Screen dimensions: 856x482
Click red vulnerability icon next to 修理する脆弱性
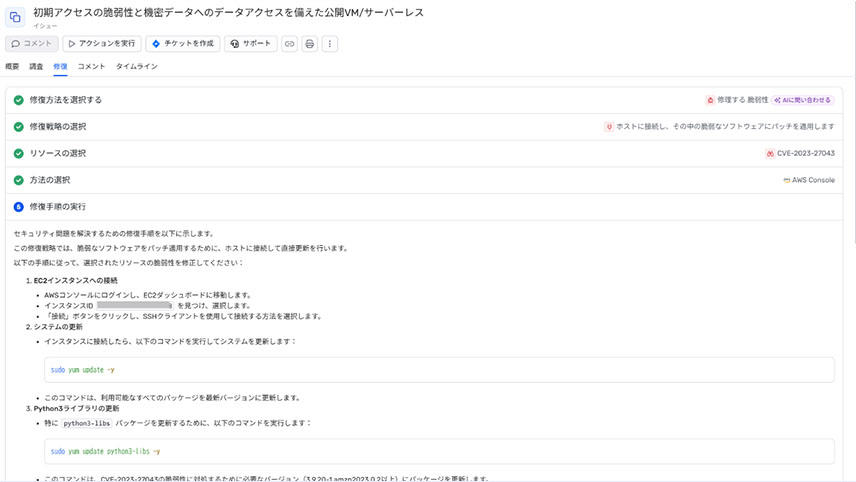(710, 100)
